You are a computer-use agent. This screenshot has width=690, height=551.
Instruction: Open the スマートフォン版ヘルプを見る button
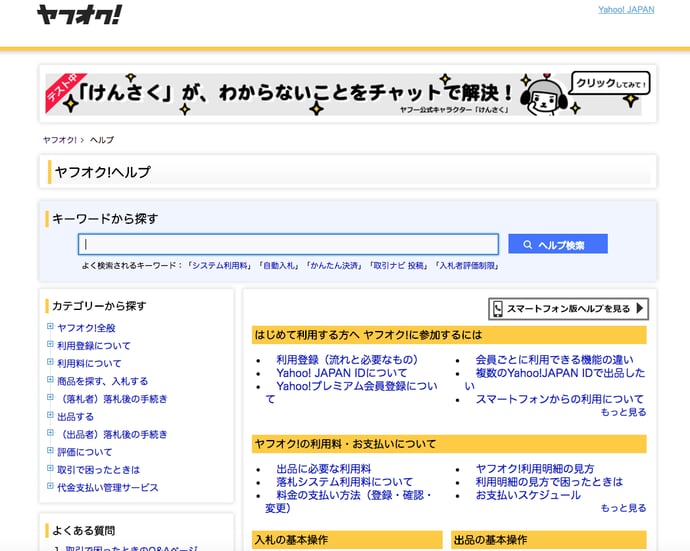(568, 309)
